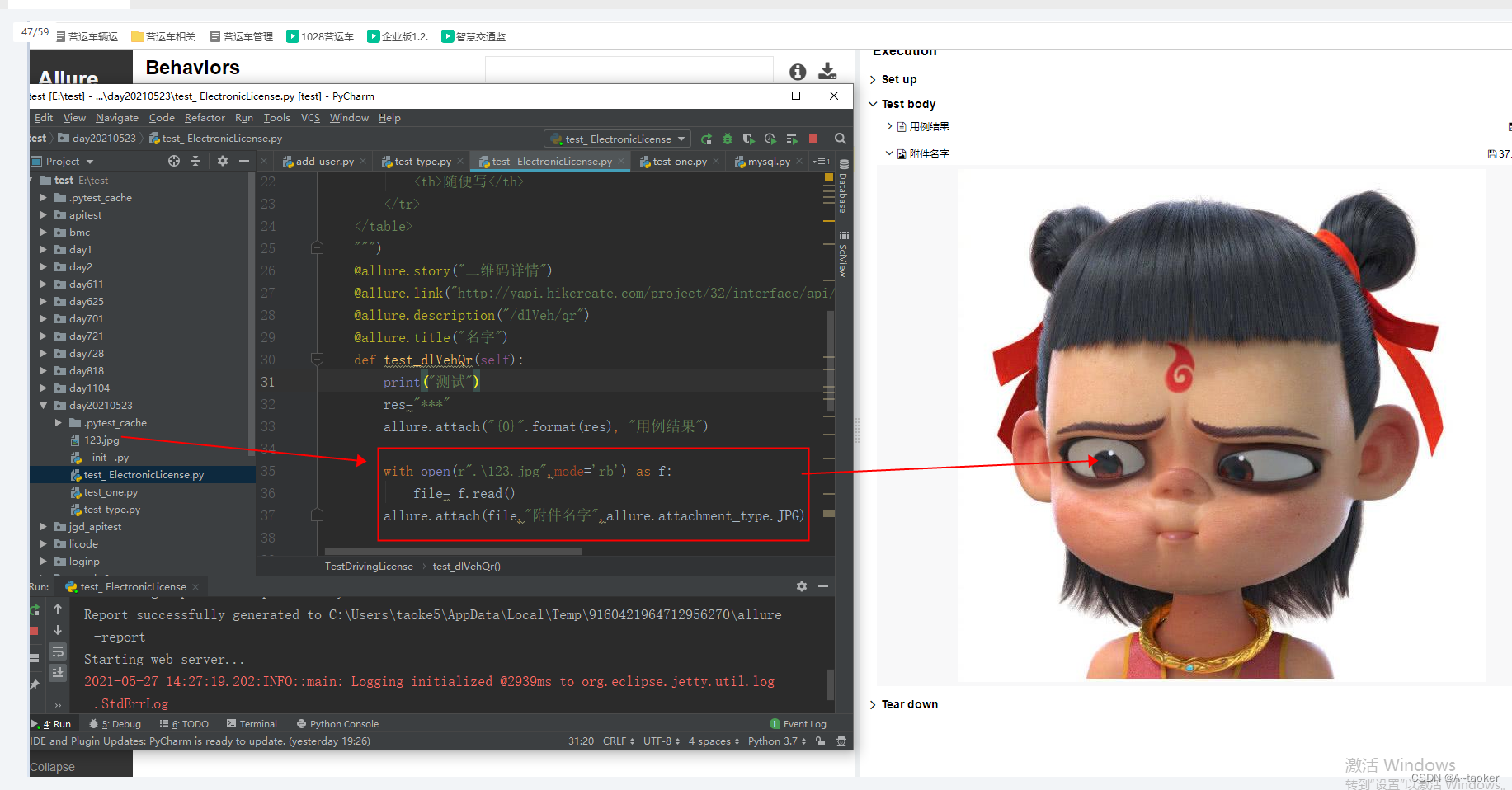Open the Tools menu

click(276, 118)
